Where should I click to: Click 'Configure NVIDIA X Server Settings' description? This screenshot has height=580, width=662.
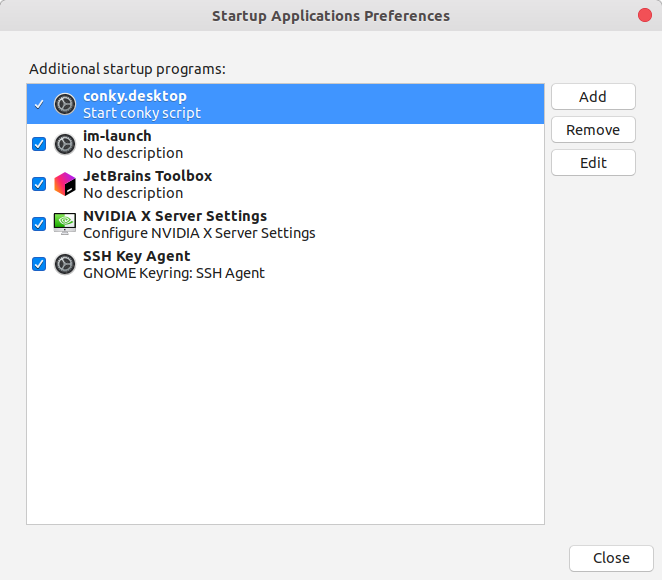click(x=199, y=233)
